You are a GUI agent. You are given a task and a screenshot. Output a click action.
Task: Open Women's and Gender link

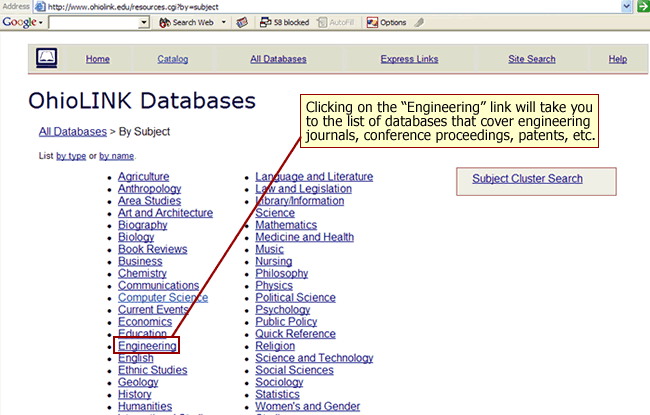308,406
